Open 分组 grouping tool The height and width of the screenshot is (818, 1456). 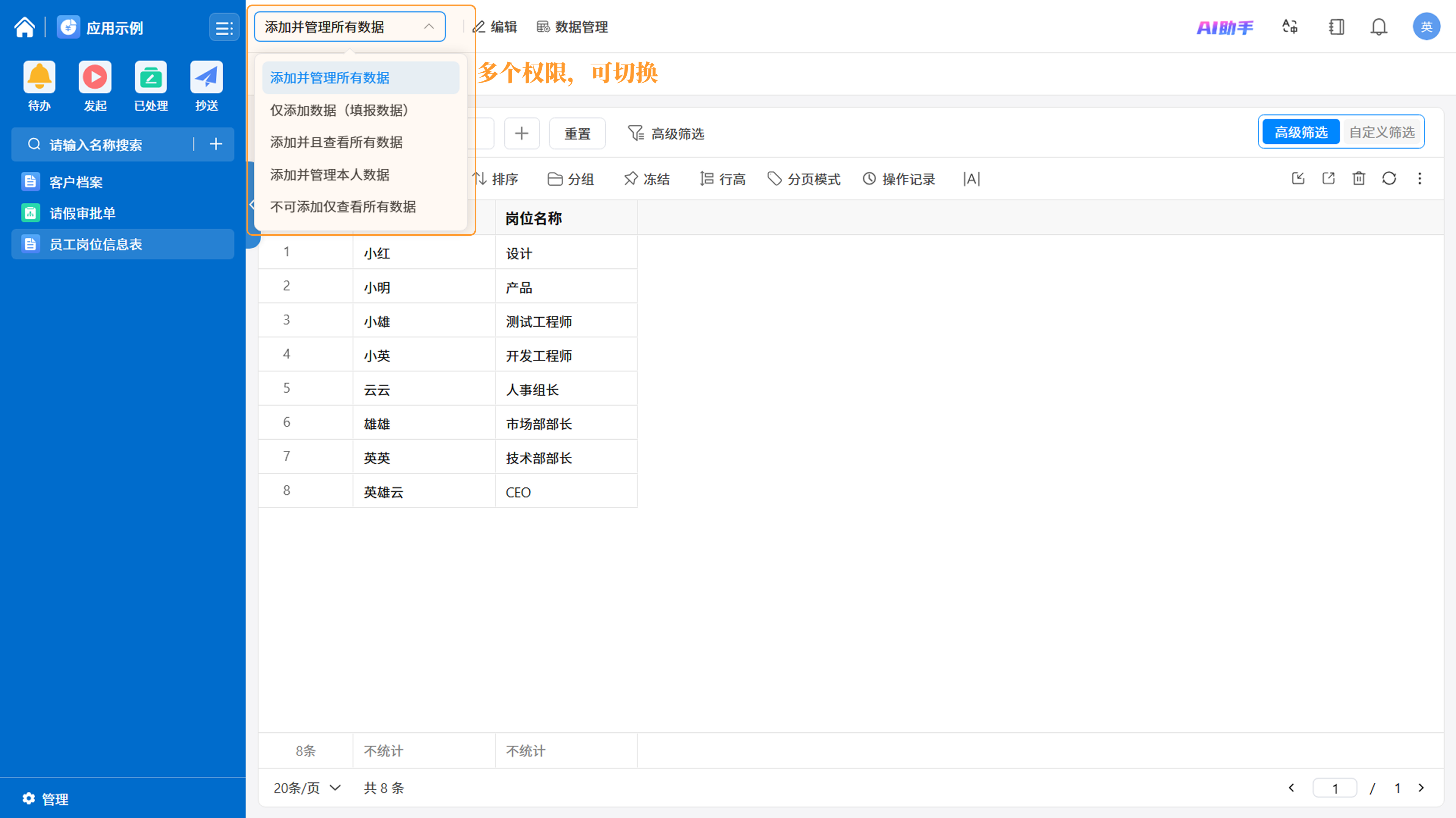pos(571,179)
